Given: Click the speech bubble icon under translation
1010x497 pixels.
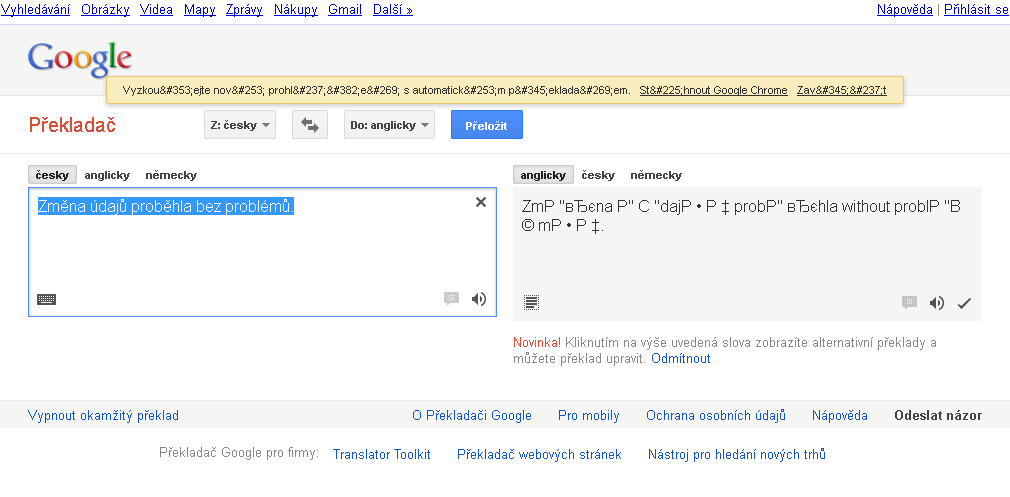Looking at the screenshot, I should tap(909, 303).
